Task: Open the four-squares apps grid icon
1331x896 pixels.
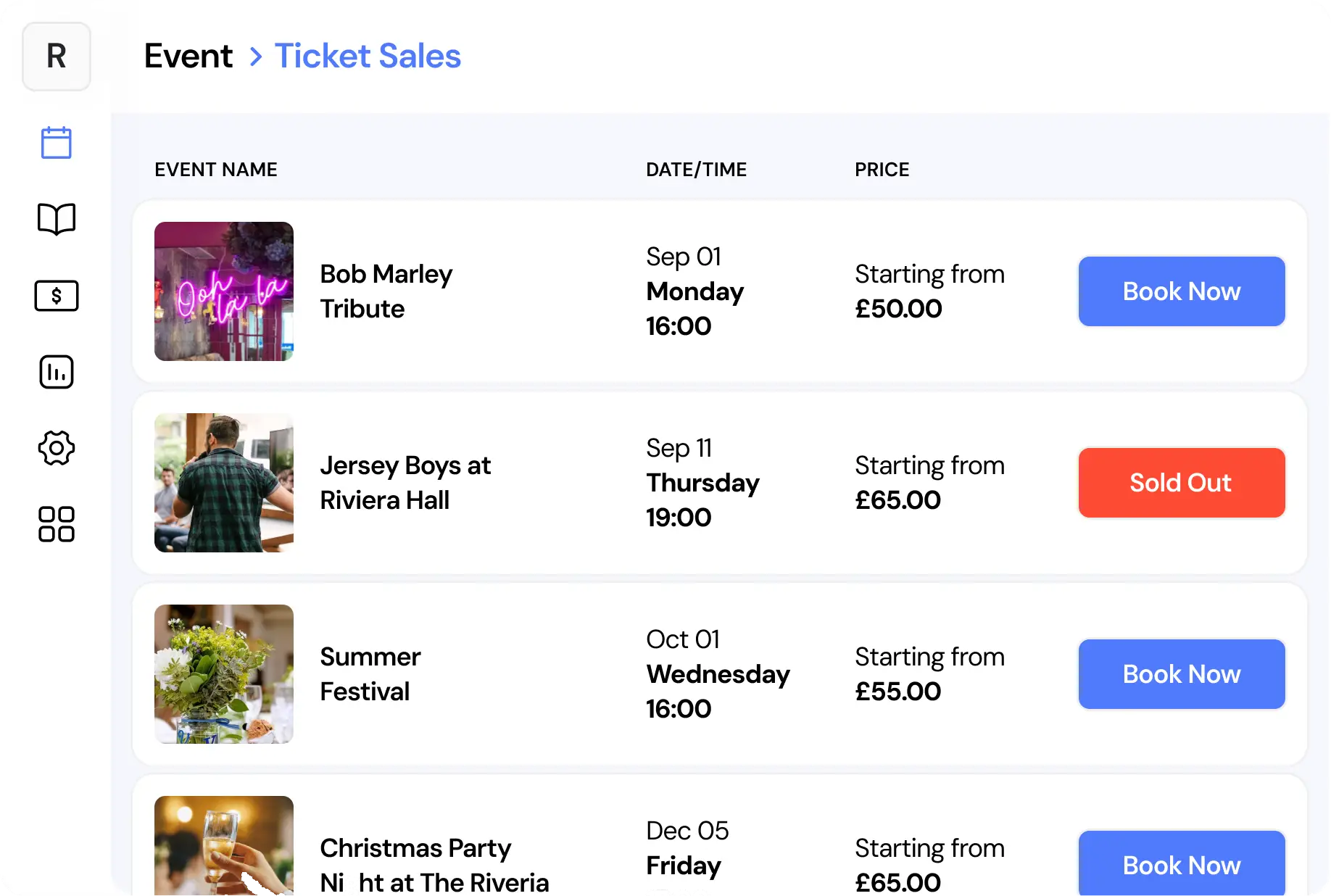Action: (x=57, y=524)
